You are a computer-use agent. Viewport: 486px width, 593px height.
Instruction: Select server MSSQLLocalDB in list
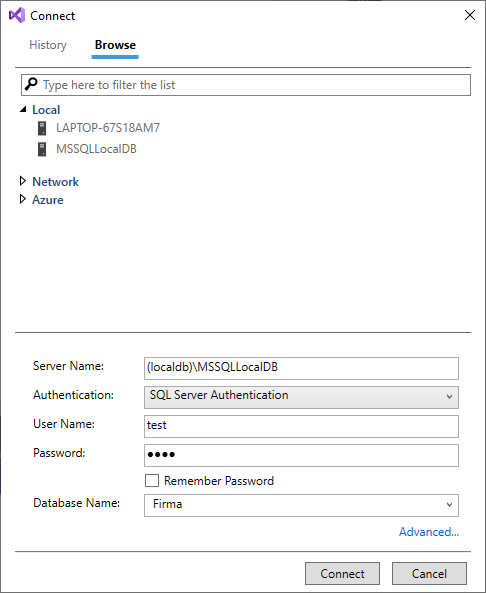[96, 149]
